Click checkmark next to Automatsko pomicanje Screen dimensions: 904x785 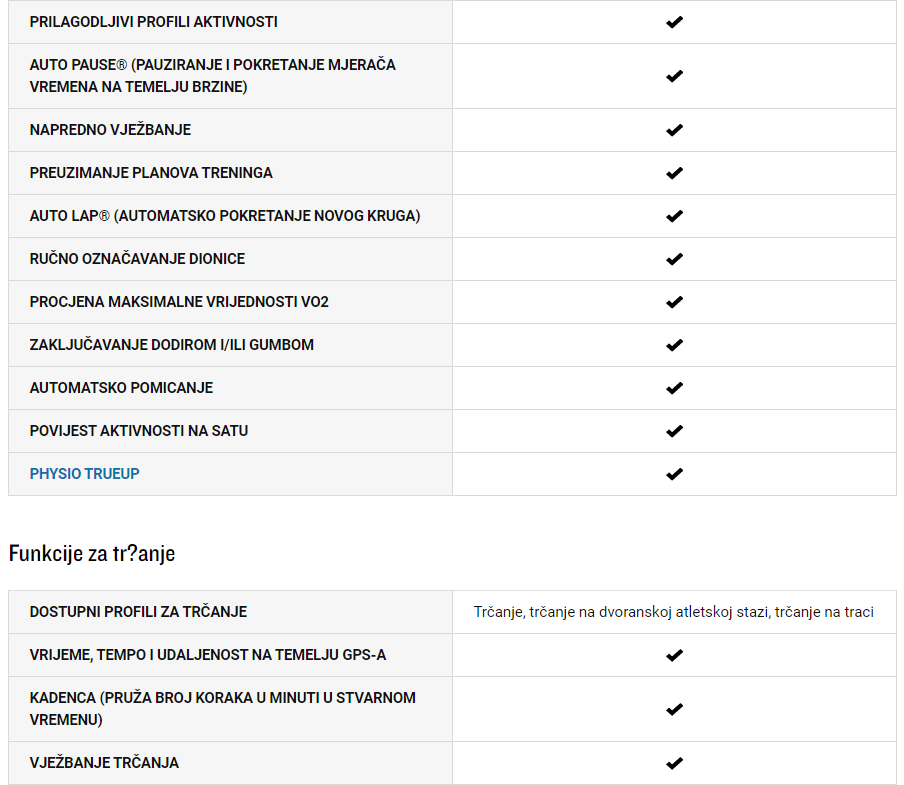click(674, 388)
